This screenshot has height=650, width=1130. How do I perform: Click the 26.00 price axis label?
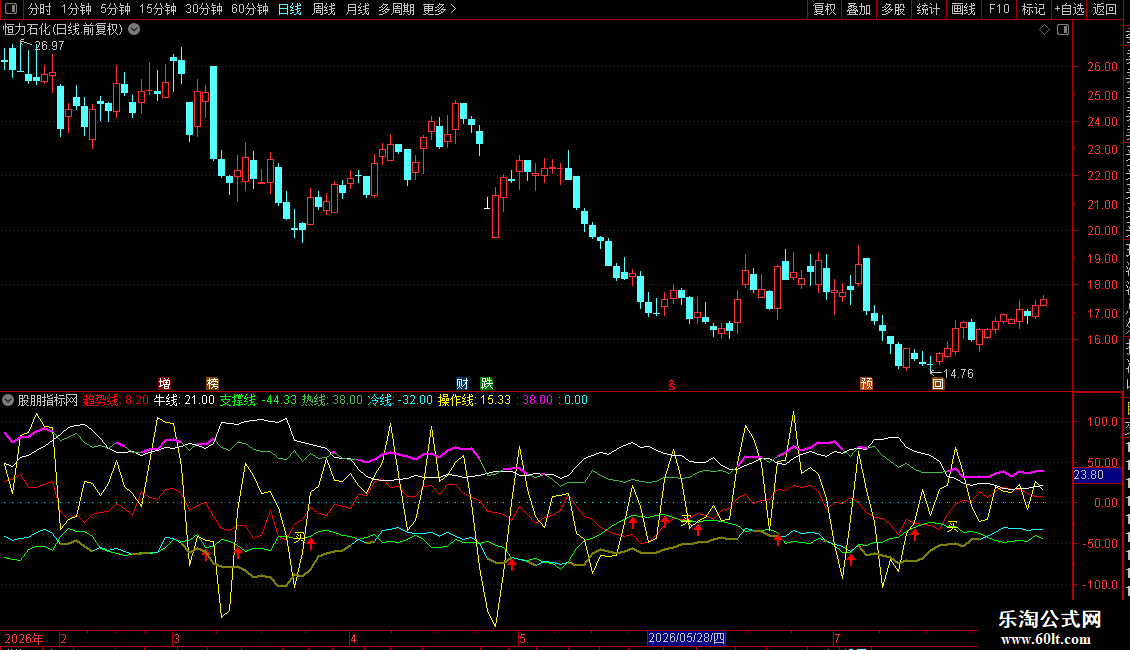(1103, 66)
